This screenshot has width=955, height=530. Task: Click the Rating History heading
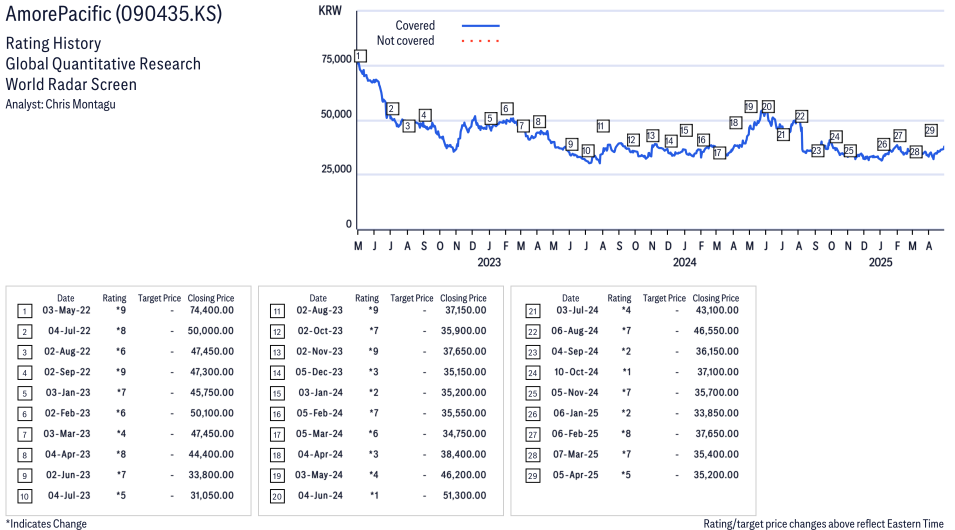pyautogui.click(x=54, y=43)
